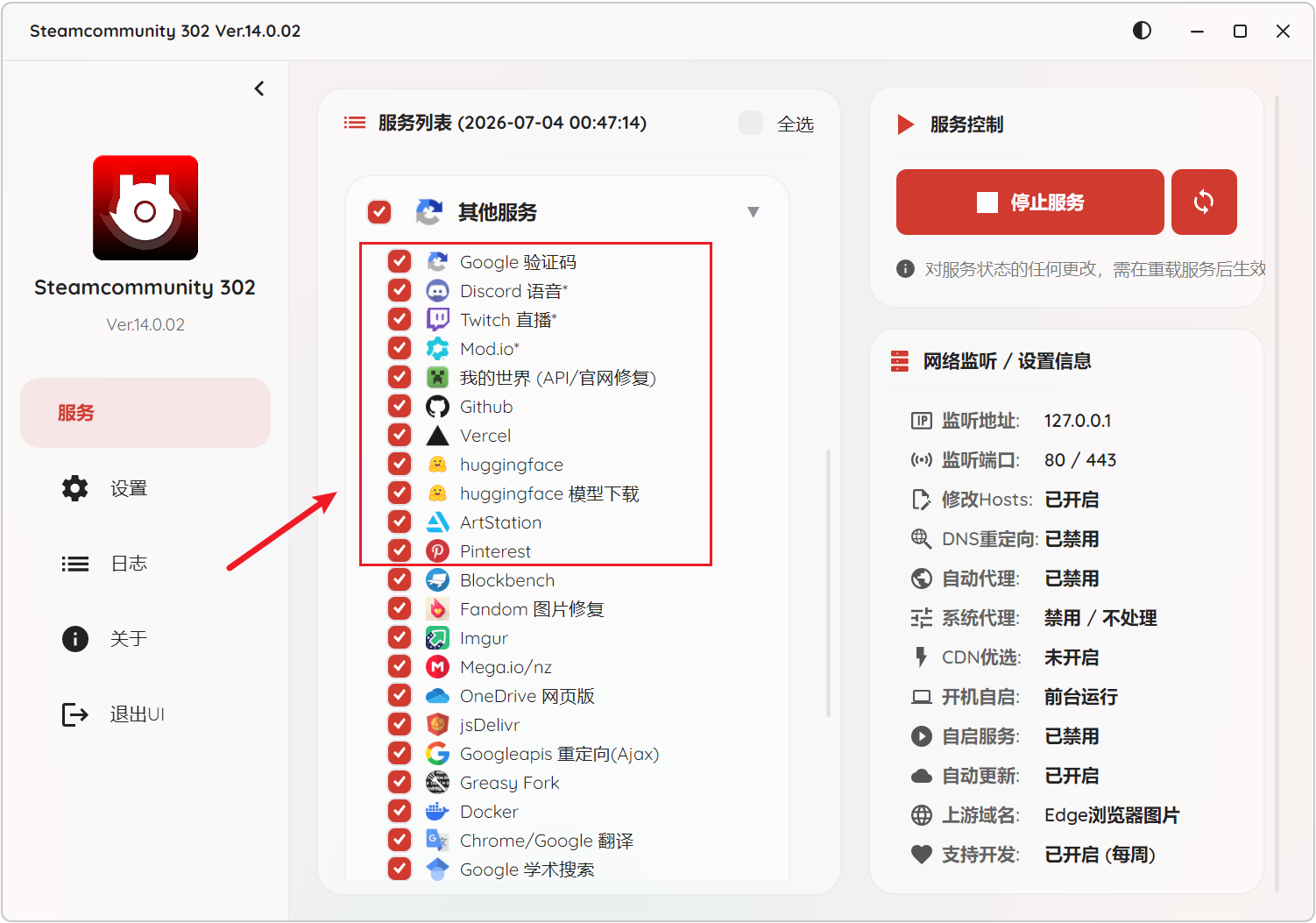Screen dimensions: 1316x923
Task: Click the 系统代理 value 禁用 / 不处理
Action: coord(1100,618)
